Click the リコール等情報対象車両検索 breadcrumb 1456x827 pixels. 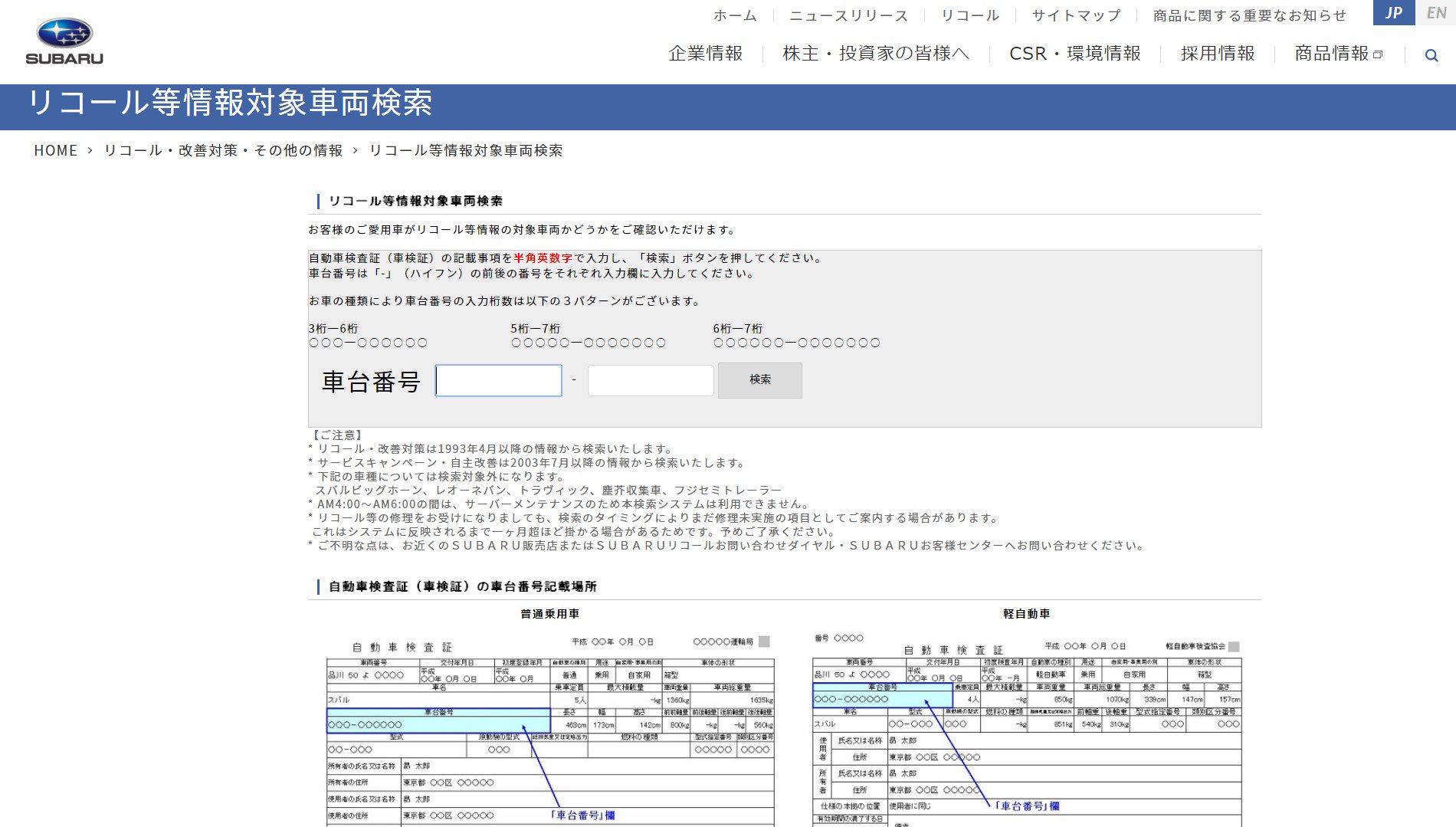[466, 150]
